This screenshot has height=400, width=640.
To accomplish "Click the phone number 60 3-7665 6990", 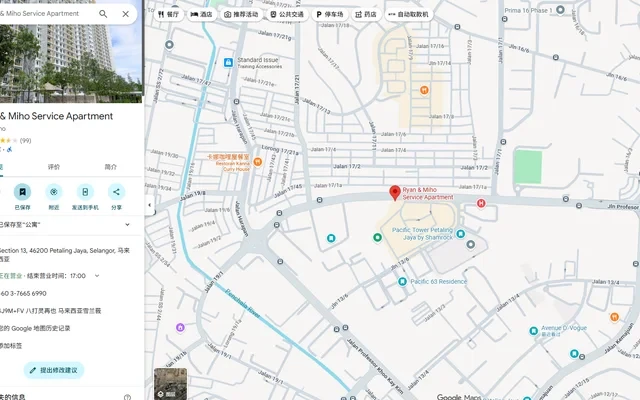I will click(x=23, y=293).
